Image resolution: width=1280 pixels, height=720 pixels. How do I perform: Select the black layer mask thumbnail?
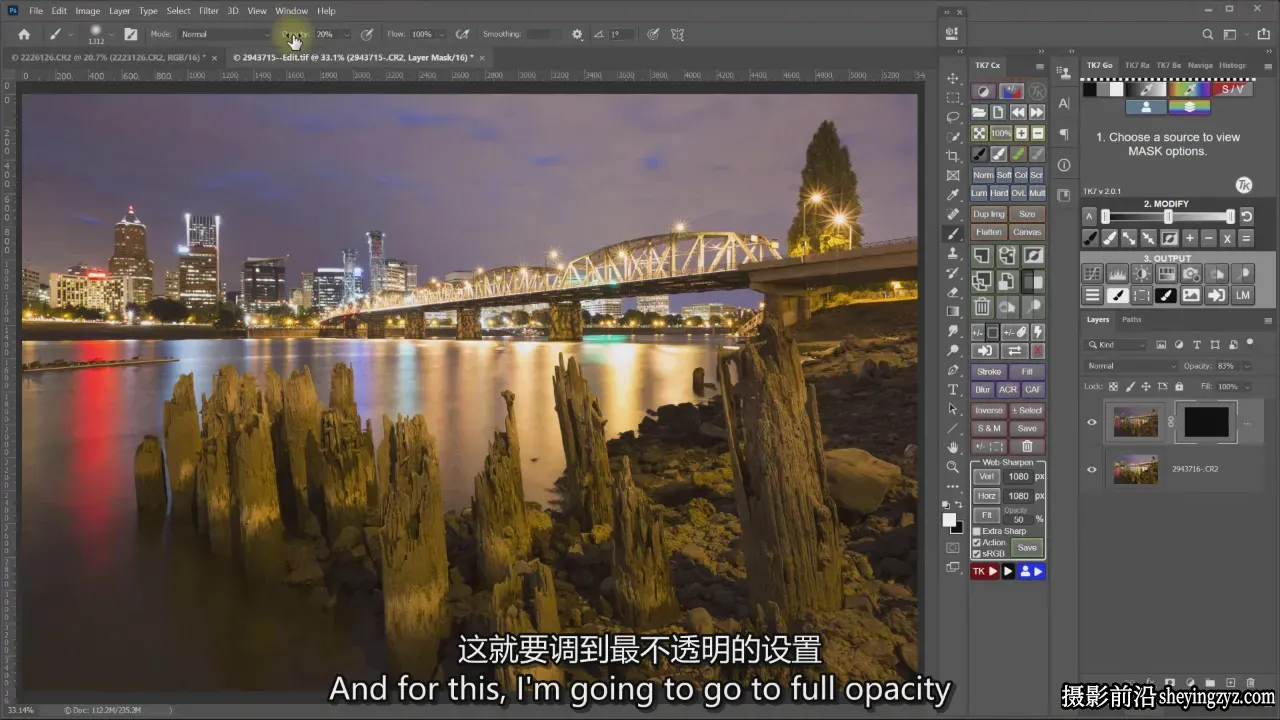(x=1206, y=422)
